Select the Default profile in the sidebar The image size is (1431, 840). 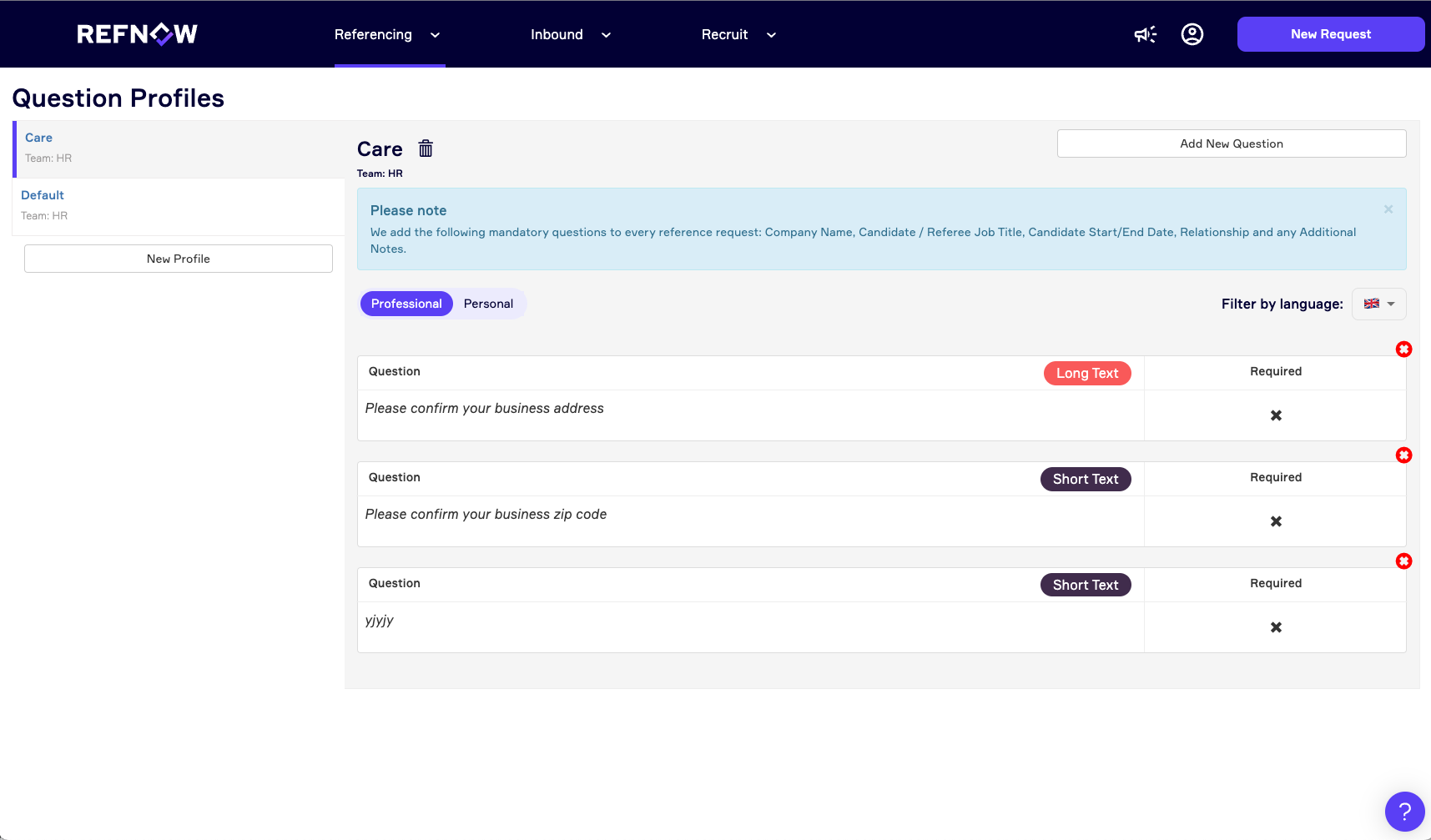[43, 195]
